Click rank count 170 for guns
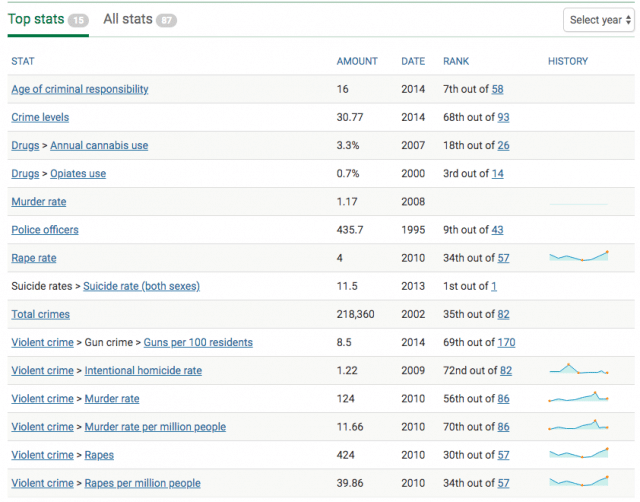The height and width of the screenshot is (502, 640). (506, 342)
